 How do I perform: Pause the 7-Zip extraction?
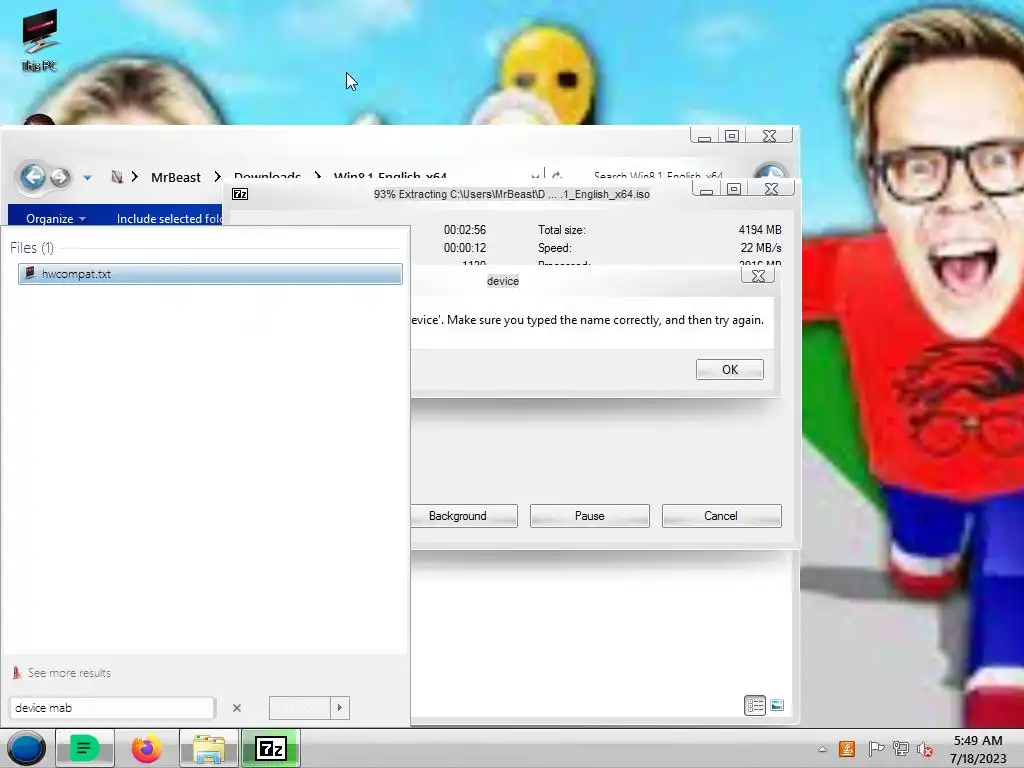[x=590, y=516]
